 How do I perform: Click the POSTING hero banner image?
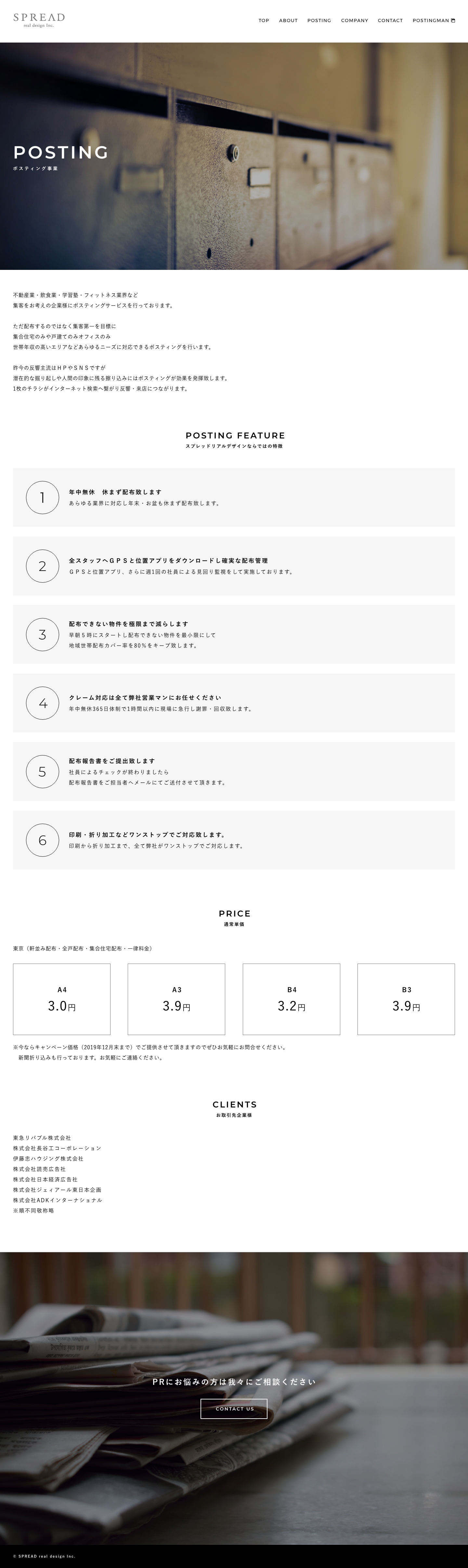234,156
